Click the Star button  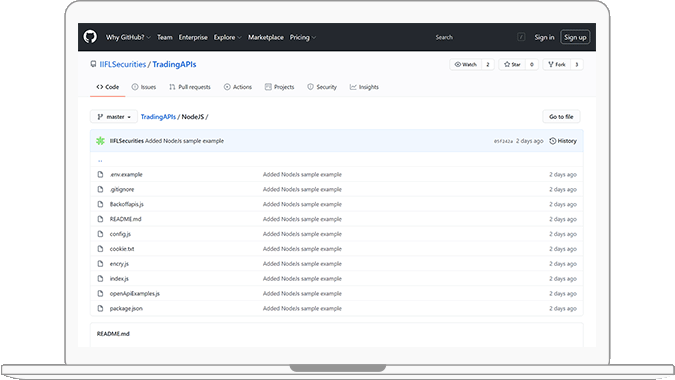pos(512,65)
